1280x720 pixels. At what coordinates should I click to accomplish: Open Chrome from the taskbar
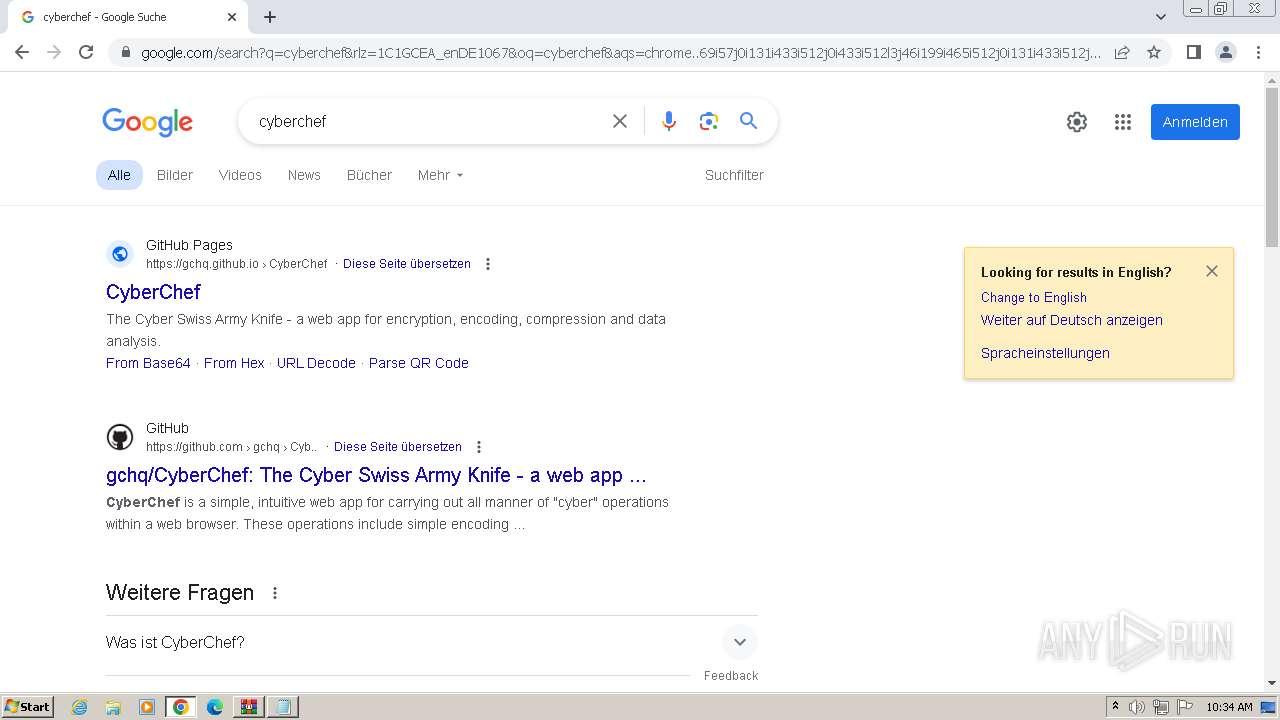coord(181,707)
